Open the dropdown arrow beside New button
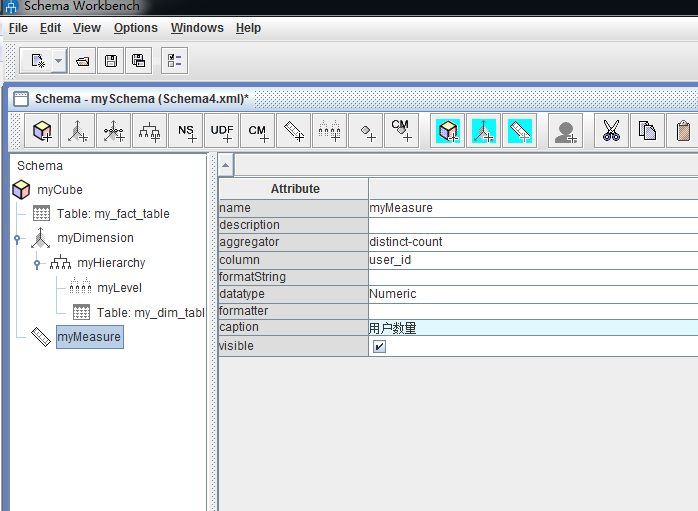Screen dimensions: 698x511 (x=58, y=61)
